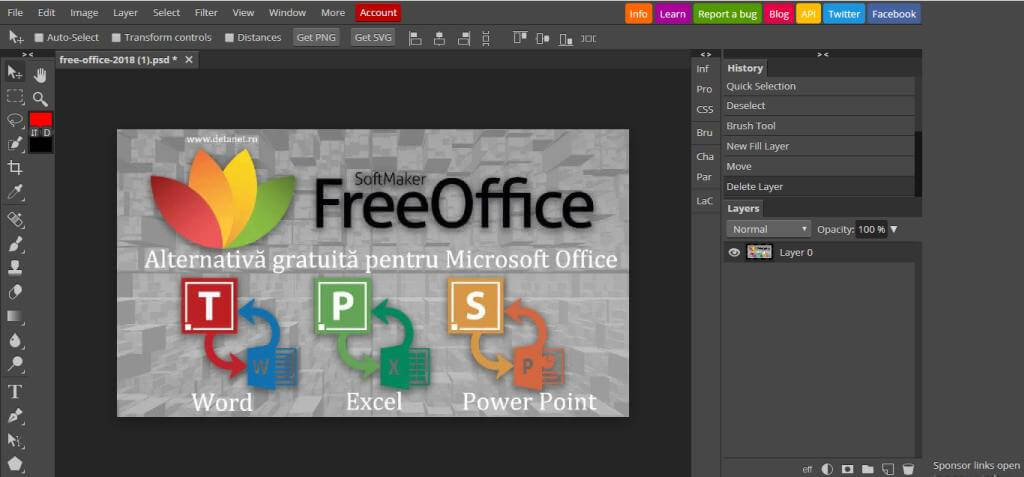The width and height of the screenshot is (1024, 477).
Task: Open the Select menu
Action: coord(167,13)
